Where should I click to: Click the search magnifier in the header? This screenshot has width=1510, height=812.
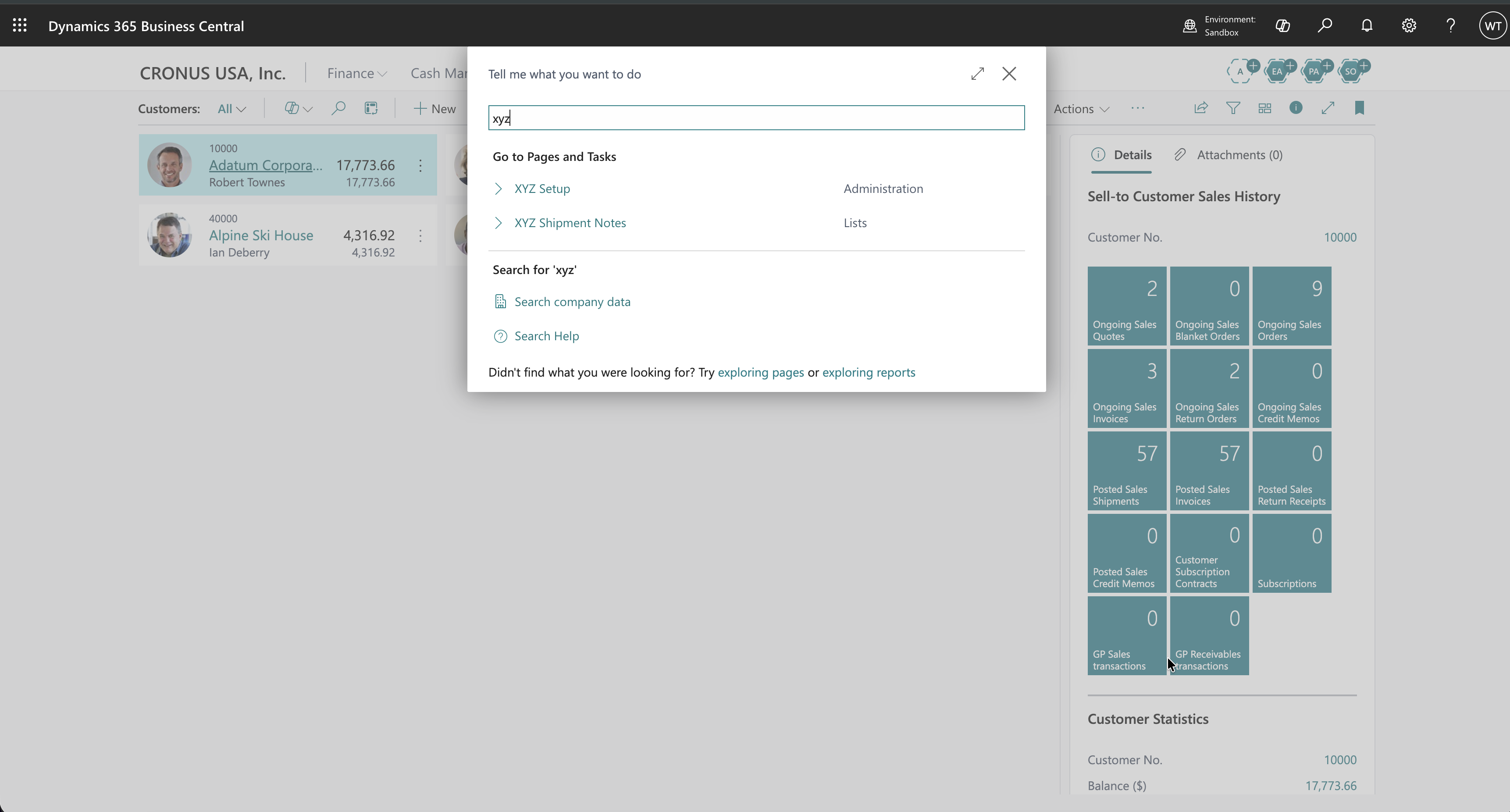point(1325,25)
